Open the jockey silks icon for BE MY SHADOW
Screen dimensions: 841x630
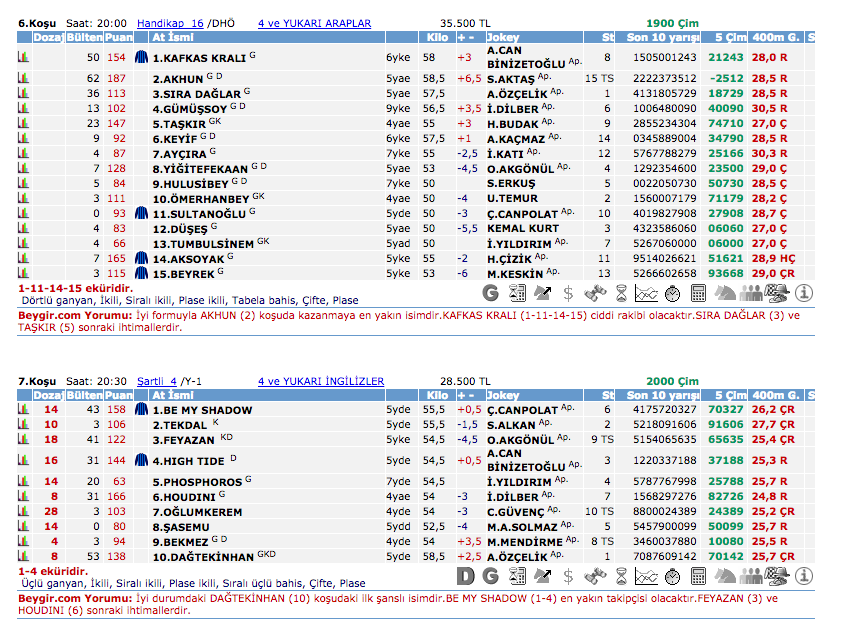141,410
